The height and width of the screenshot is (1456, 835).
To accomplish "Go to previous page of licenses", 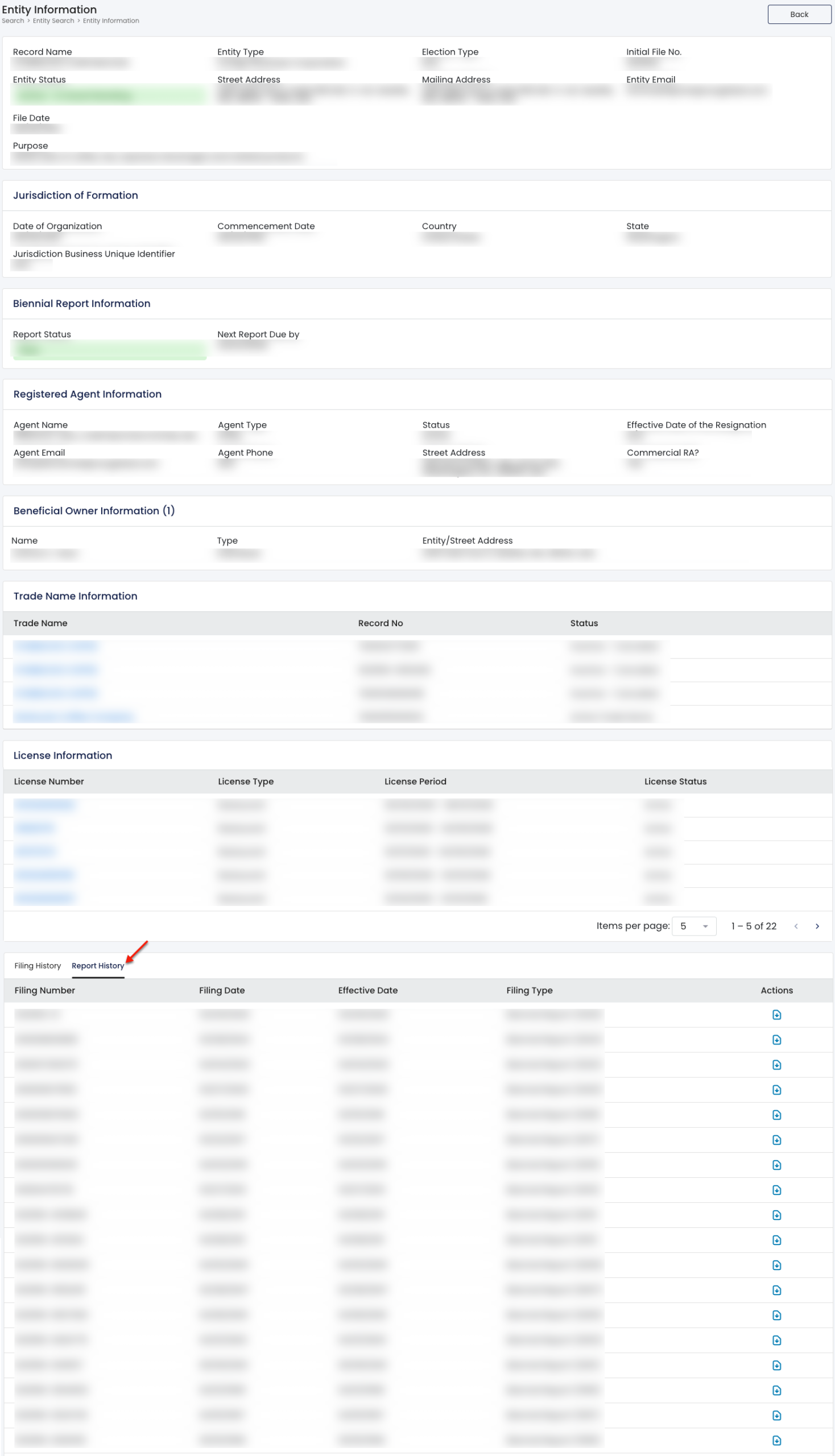I will (796, 926).
